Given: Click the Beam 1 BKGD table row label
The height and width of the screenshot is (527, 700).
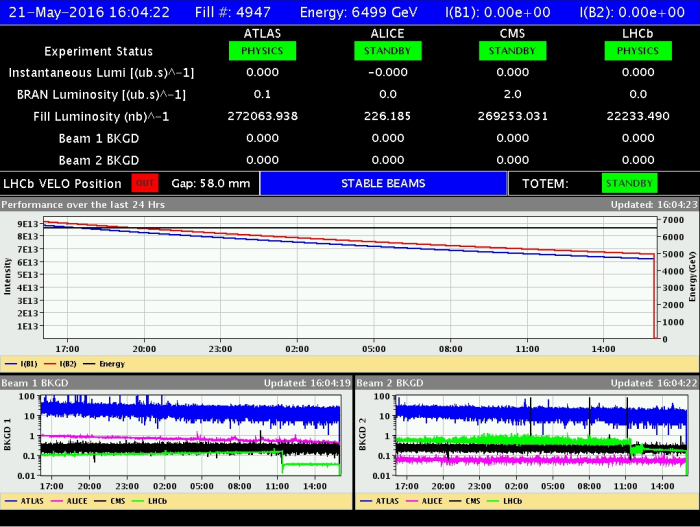Looking at the screenshot, I should pyautogui.click(x=99, y=138).
